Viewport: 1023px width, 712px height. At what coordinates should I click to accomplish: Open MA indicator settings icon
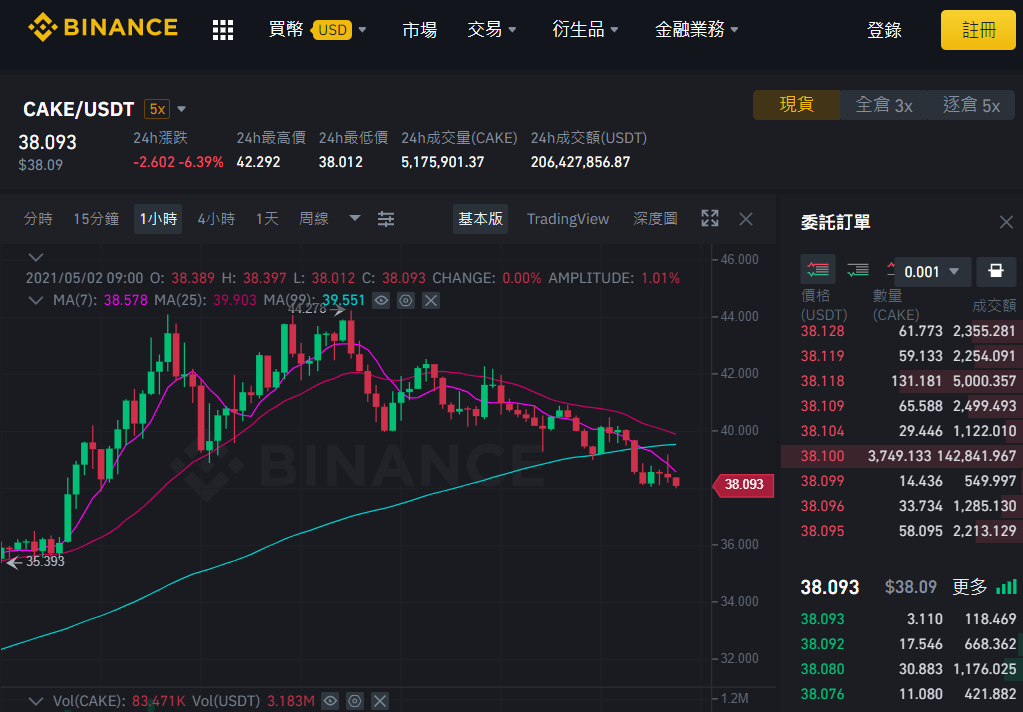406,301
